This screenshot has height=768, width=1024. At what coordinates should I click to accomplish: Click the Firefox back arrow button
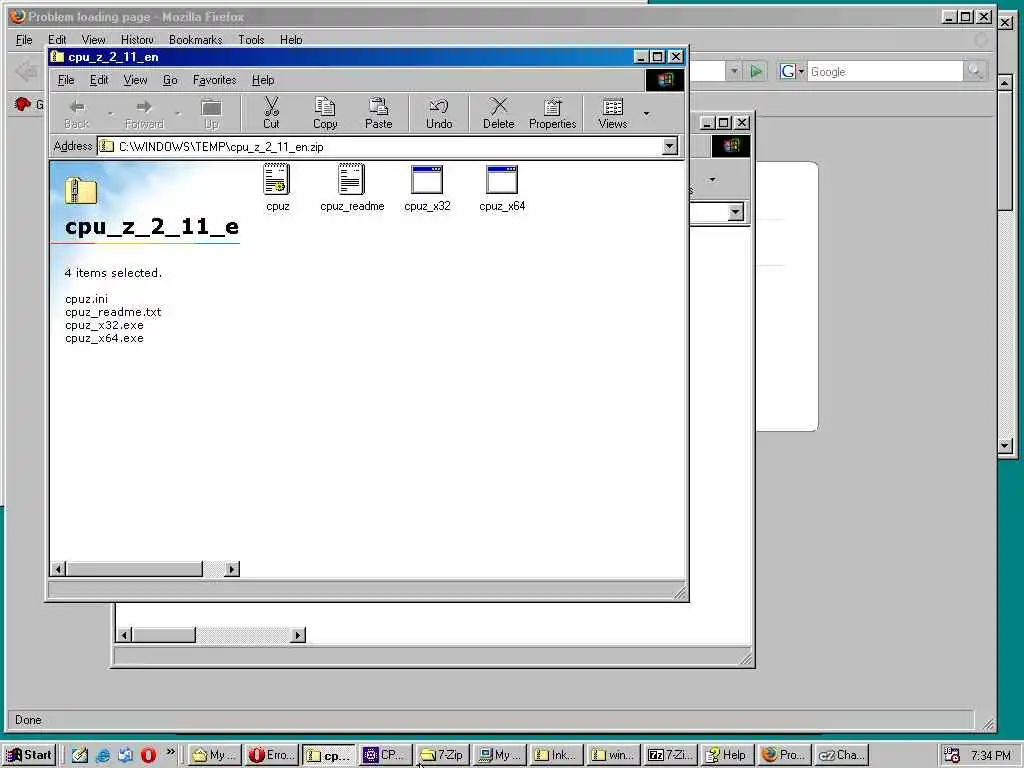tap(27, 71)
